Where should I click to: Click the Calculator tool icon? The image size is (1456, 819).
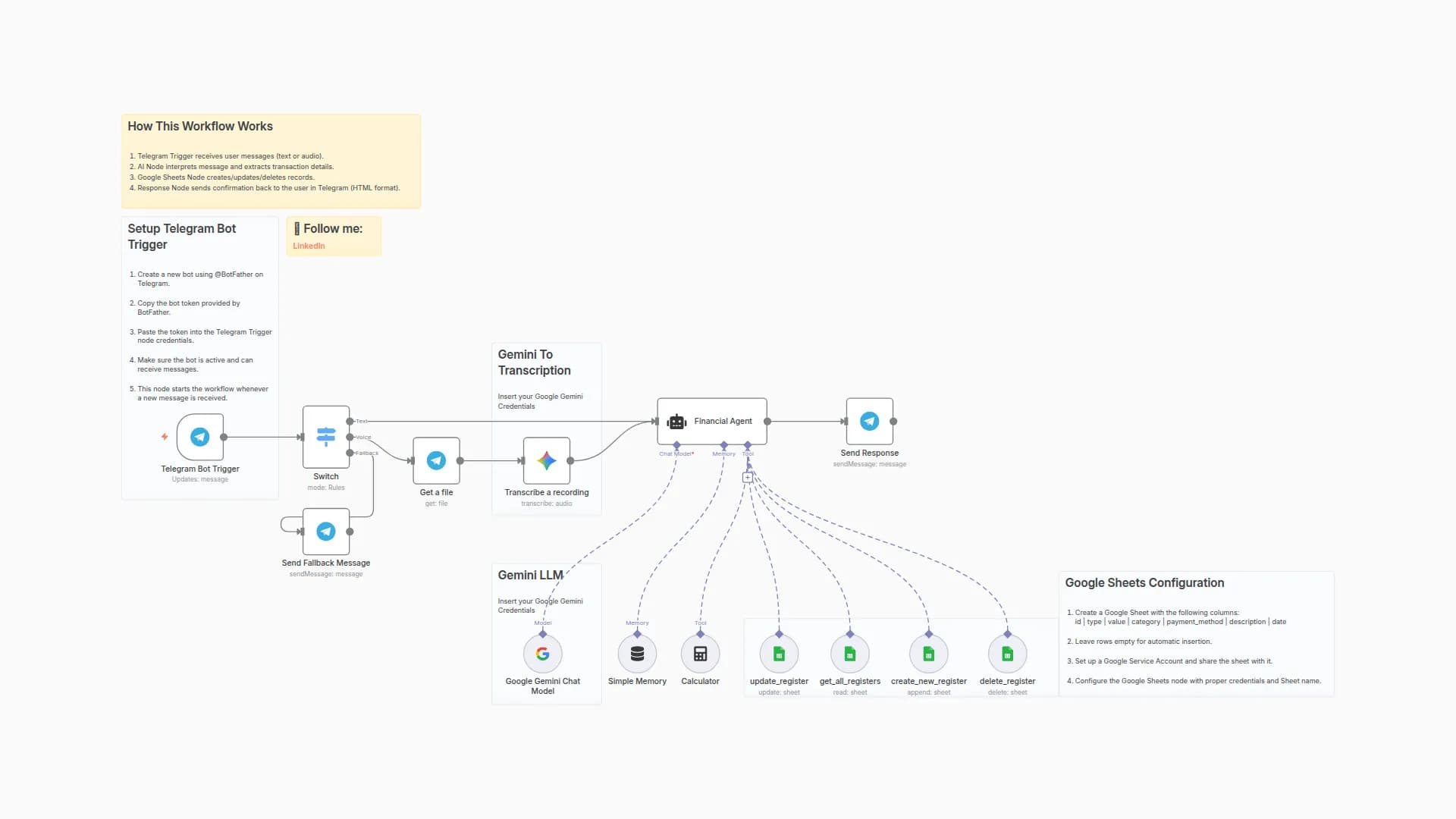[x=700, y=653]
